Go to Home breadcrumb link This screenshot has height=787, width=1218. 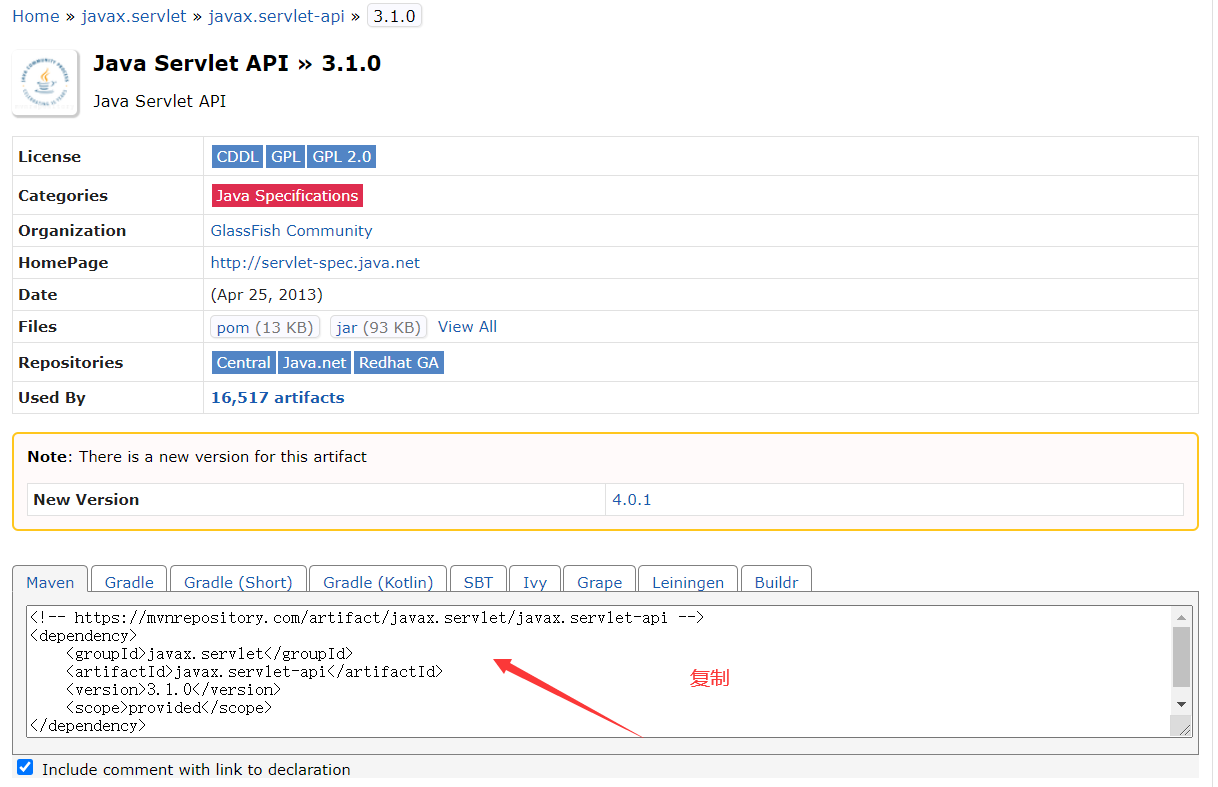(x=36, y=16)
